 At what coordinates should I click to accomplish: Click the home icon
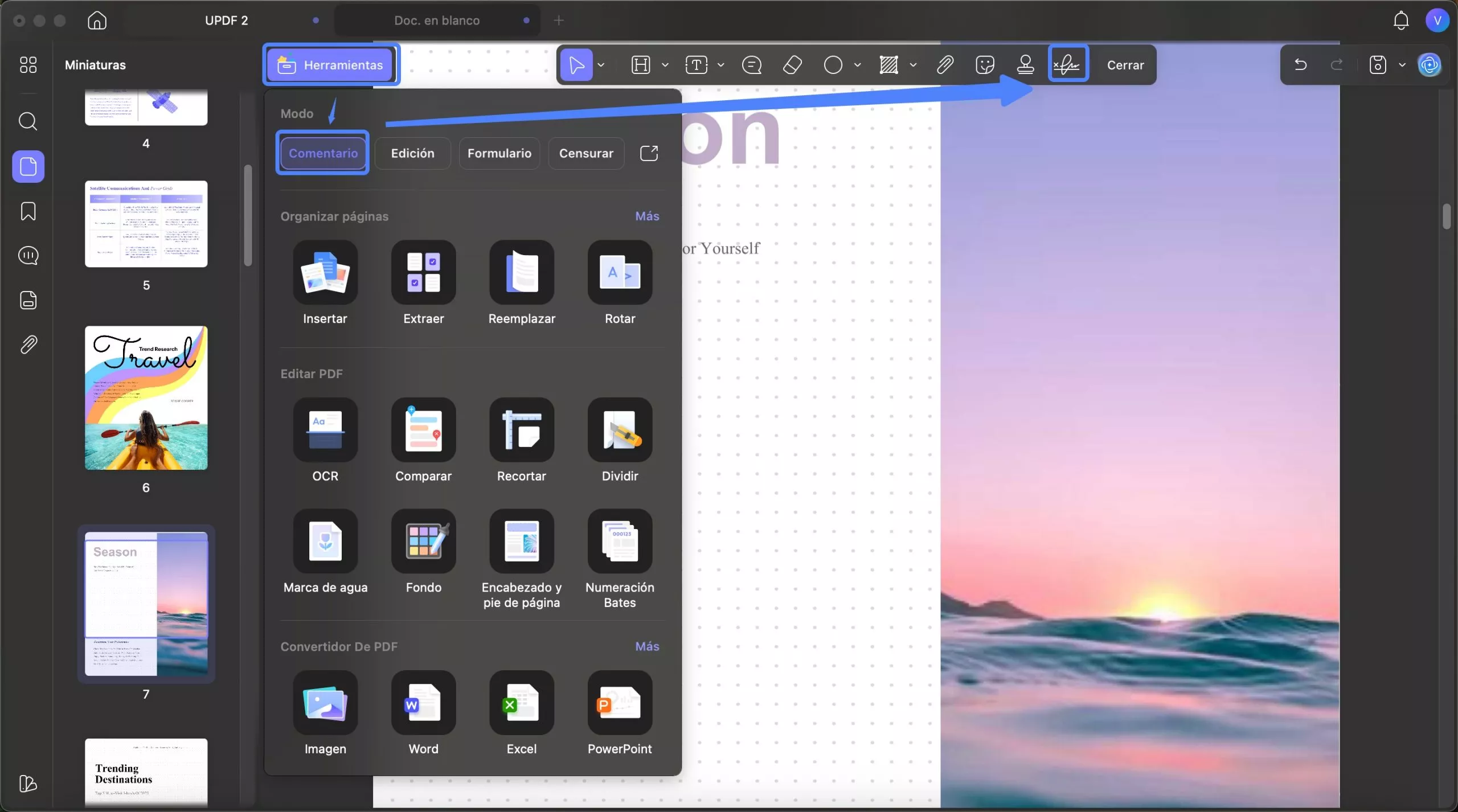[97, 20]
